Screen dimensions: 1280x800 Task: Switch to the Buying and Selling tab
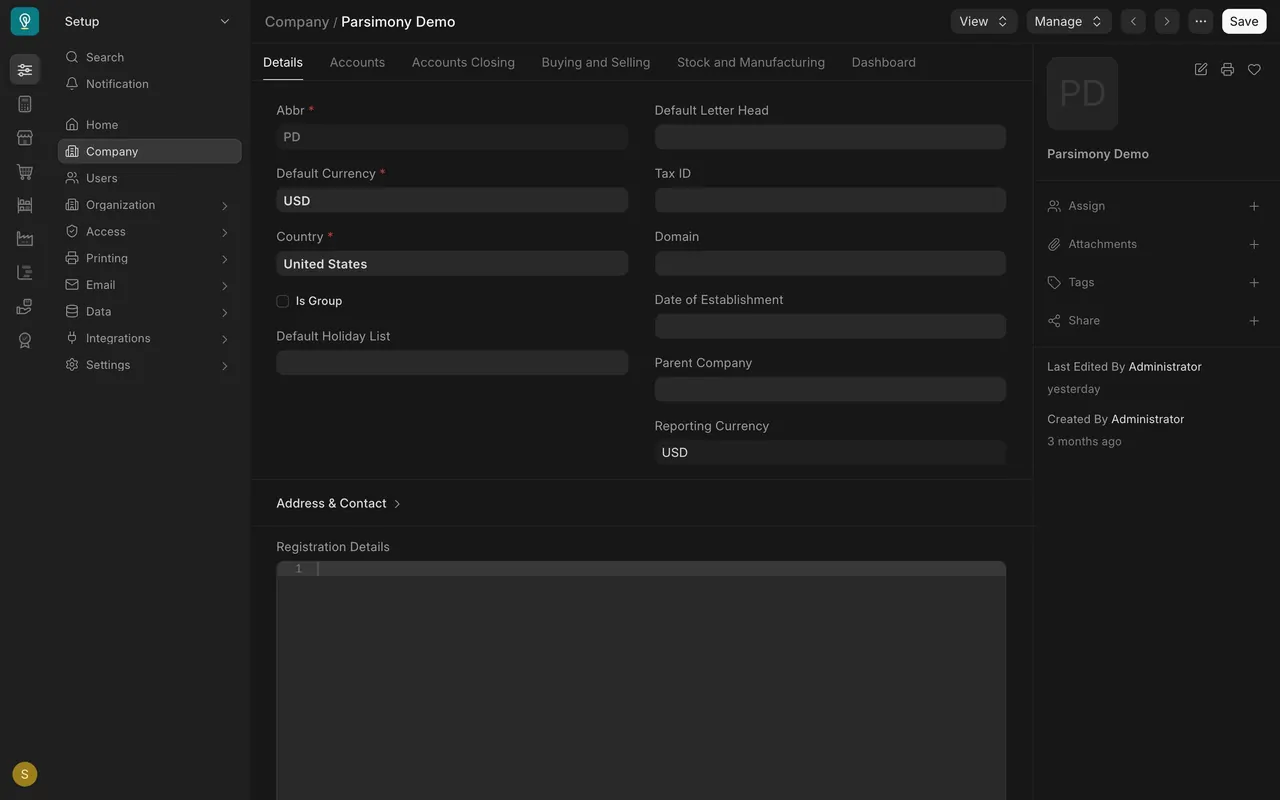coord(596,62)
